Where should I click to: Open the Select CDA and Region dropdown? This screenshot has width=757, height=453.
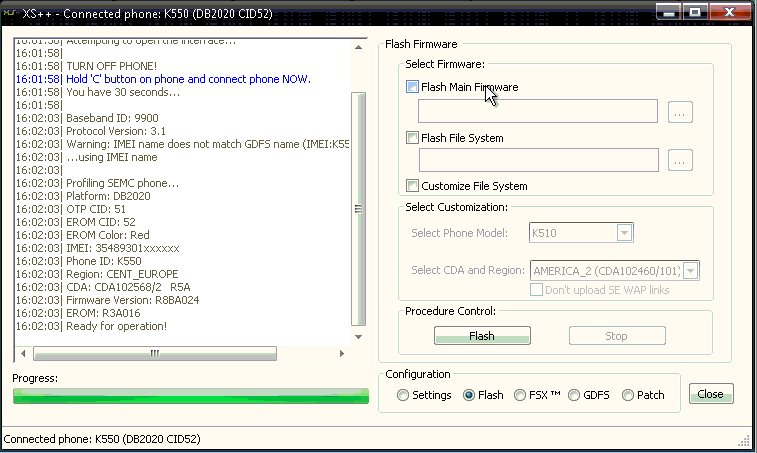(x=691, y=270)
